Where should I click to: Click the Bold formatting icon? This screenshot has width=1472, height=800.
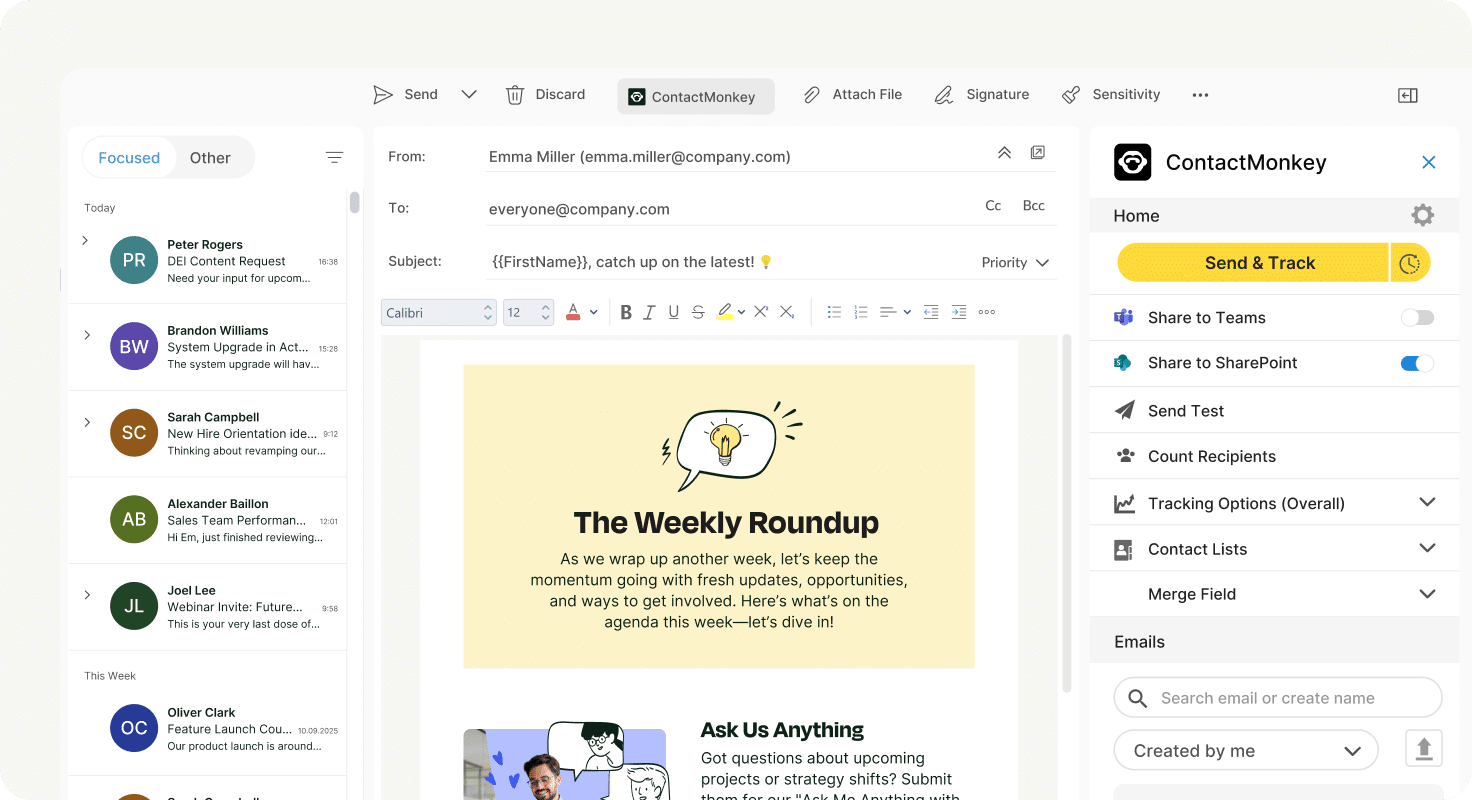point(626,312)
